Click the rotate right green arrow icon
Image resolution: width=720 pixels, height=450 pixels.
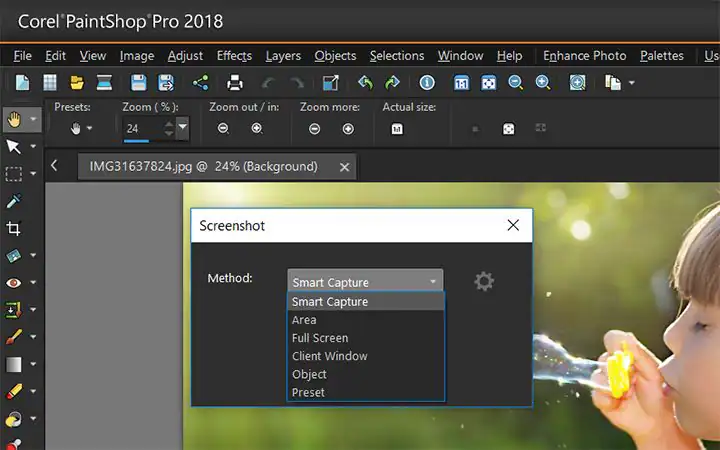392,83
